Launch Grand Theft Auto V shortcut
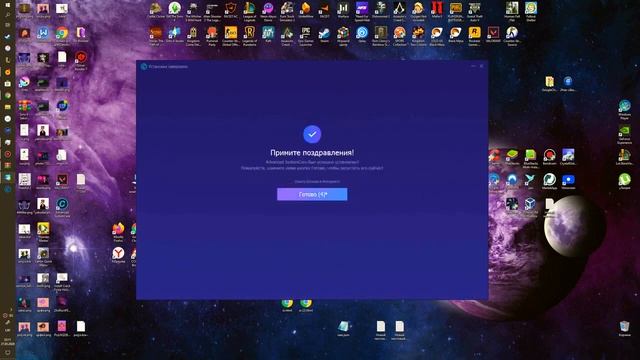This screenshot has height=360, width=640. click(475, 11)
